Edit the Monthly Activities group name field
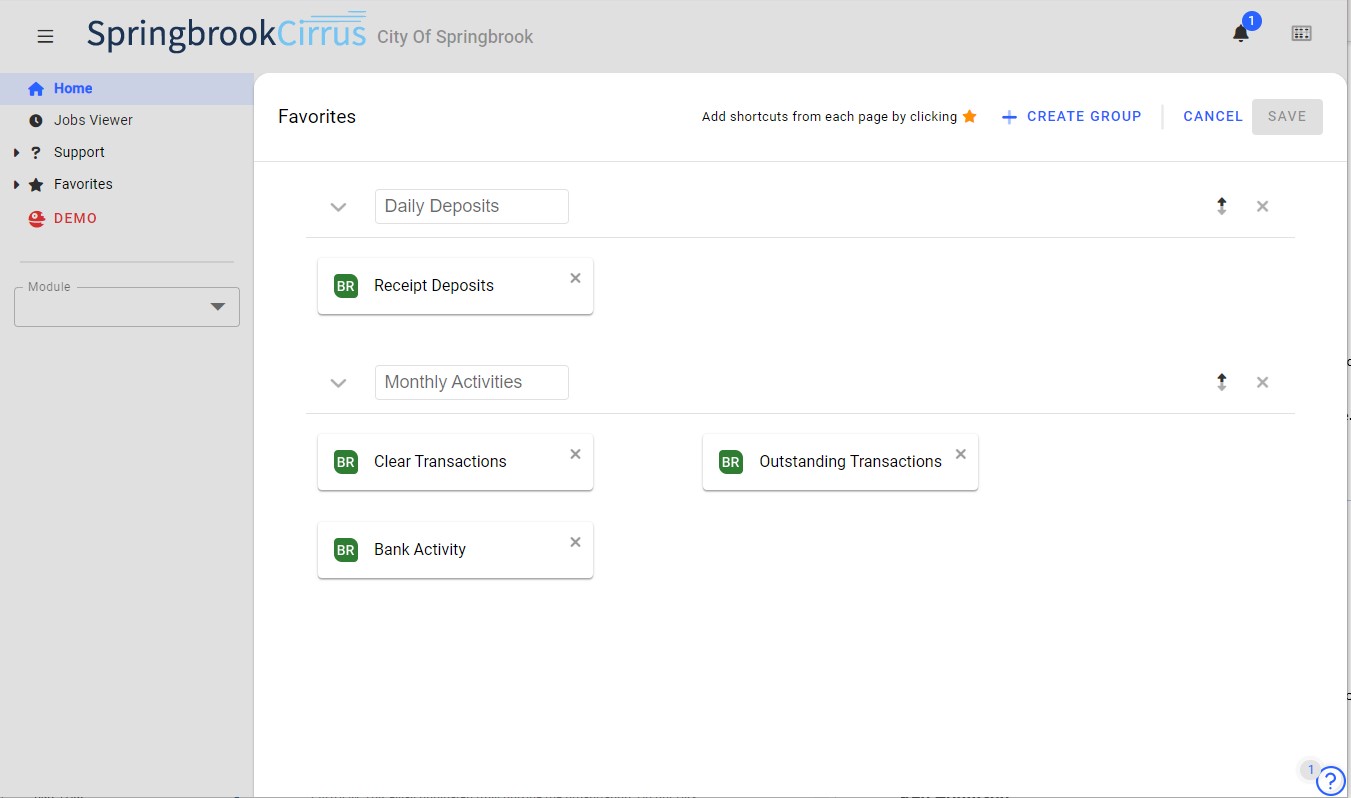 click(471, 382)
